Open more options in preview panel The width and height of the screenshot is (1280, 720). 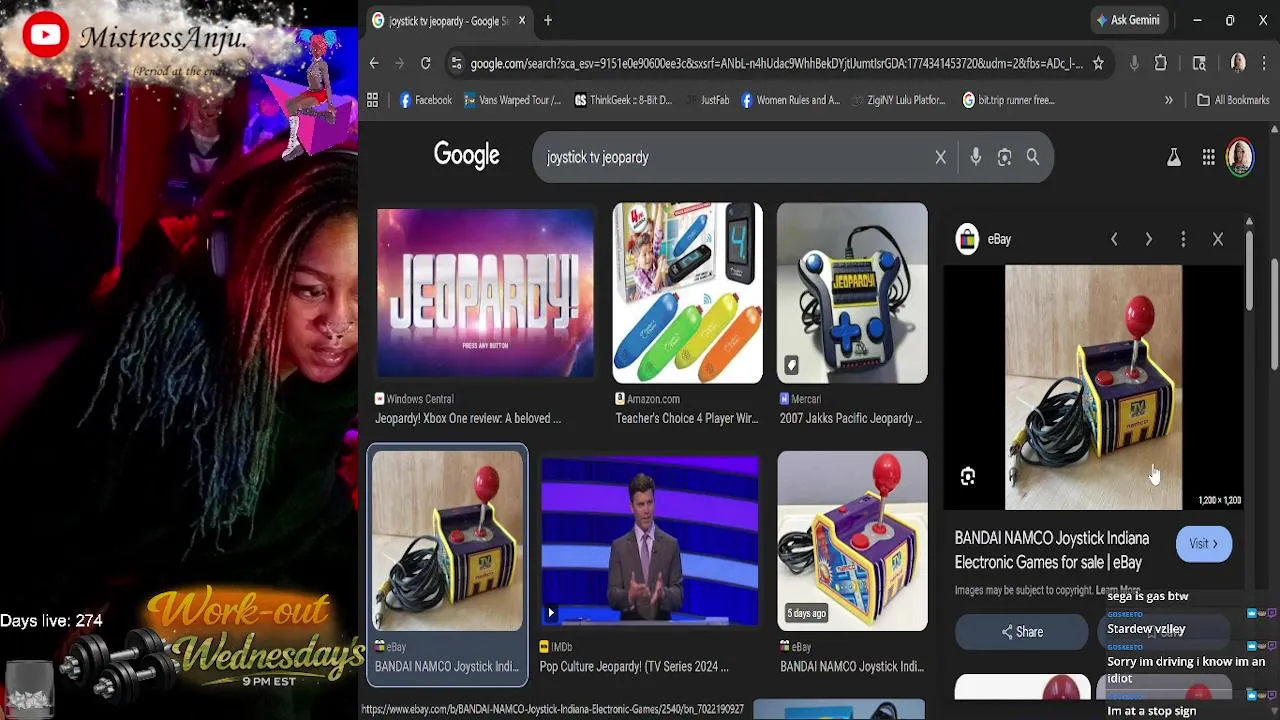[x=1183, y=239]
